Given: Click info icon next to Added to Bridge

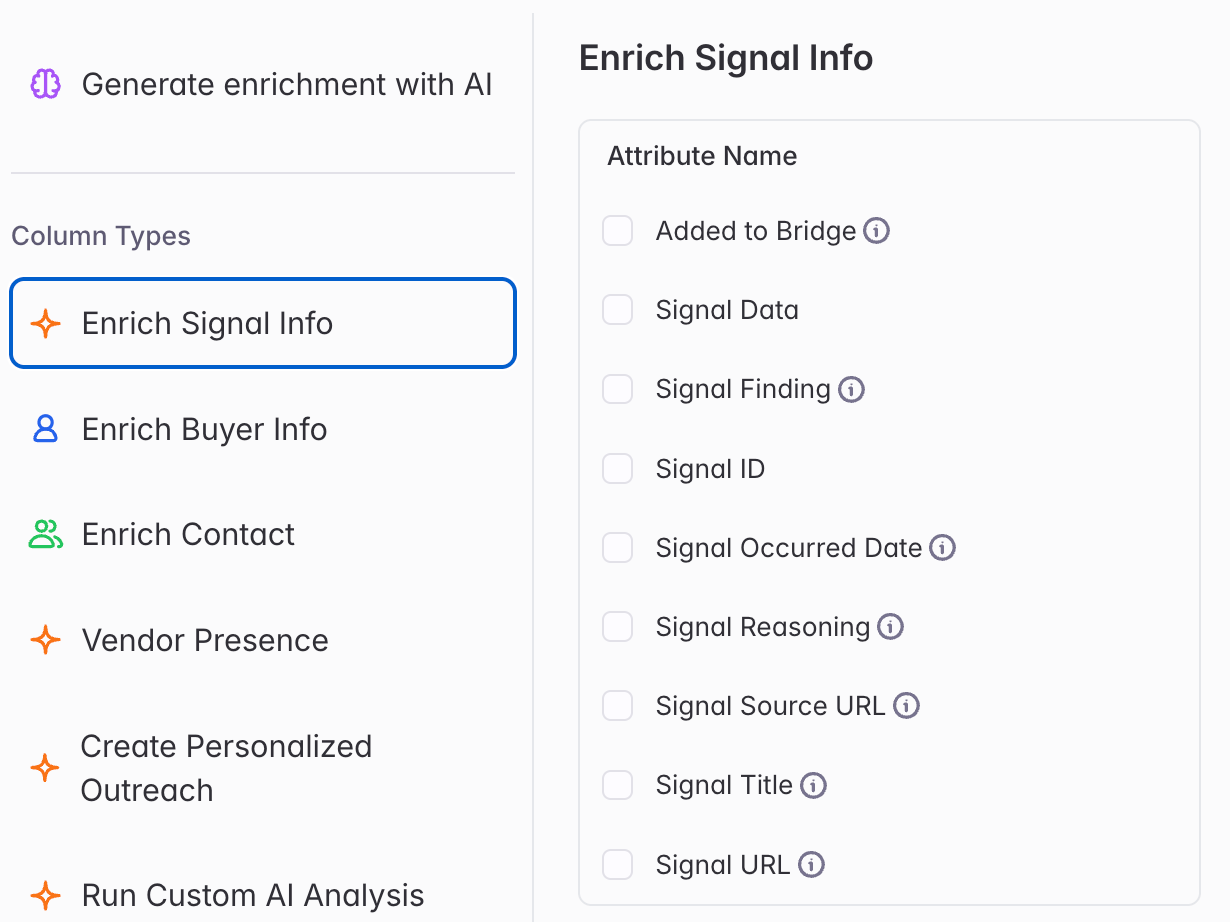Looking at the screenshot, I should pyautogui.click(x=877, y=231).
